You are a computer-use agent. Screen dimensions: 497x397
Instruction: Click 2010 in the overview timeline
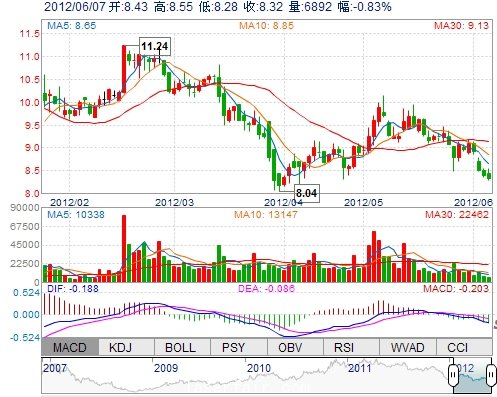(259, 368)
